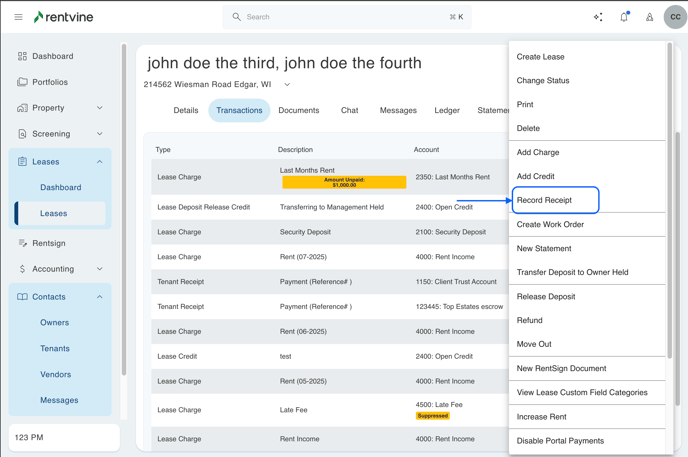This screenshot has width=688, height=457.
Task: Click the Dashboard sidebar icon
Action: 22,56
